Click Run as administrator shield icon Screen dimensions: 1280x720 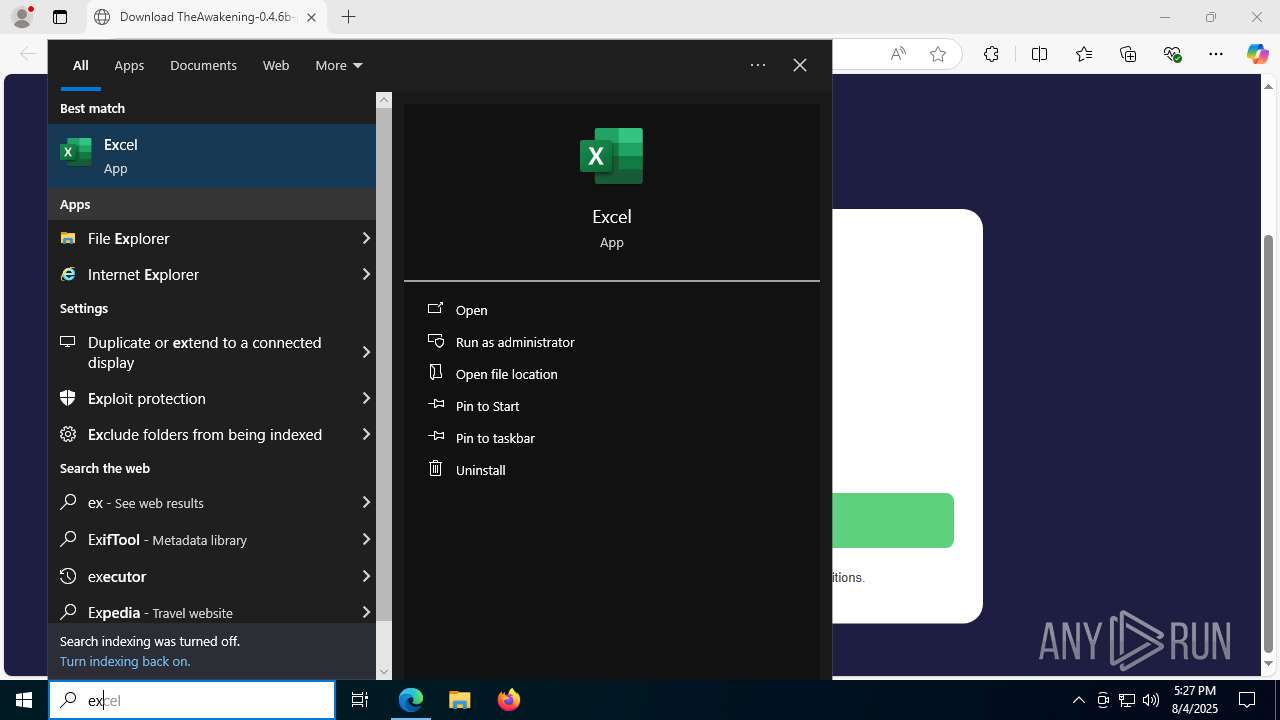pos(435,341)
